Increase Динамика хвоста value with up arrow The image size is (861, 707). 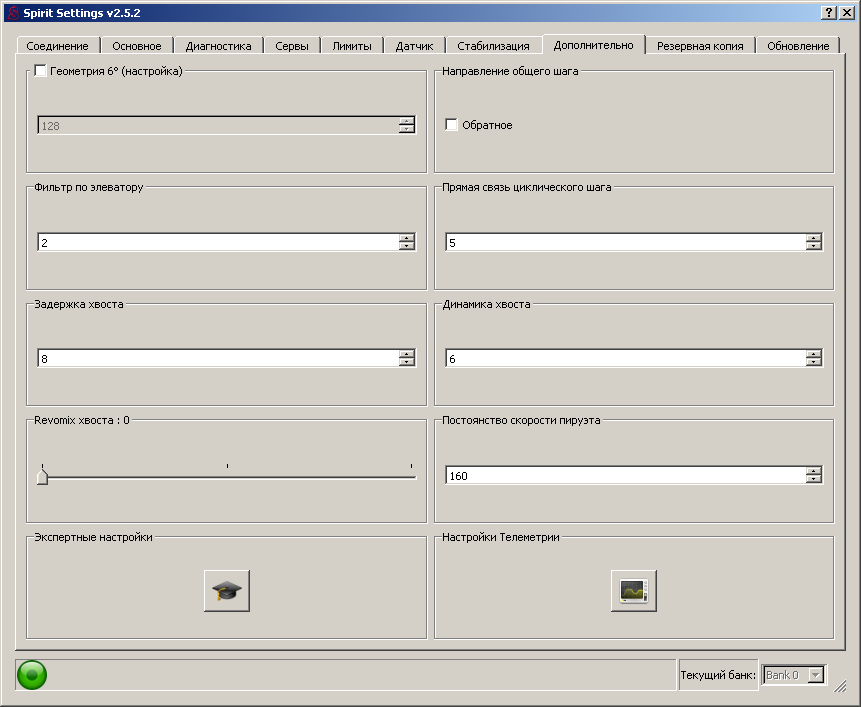click(814, 354)
